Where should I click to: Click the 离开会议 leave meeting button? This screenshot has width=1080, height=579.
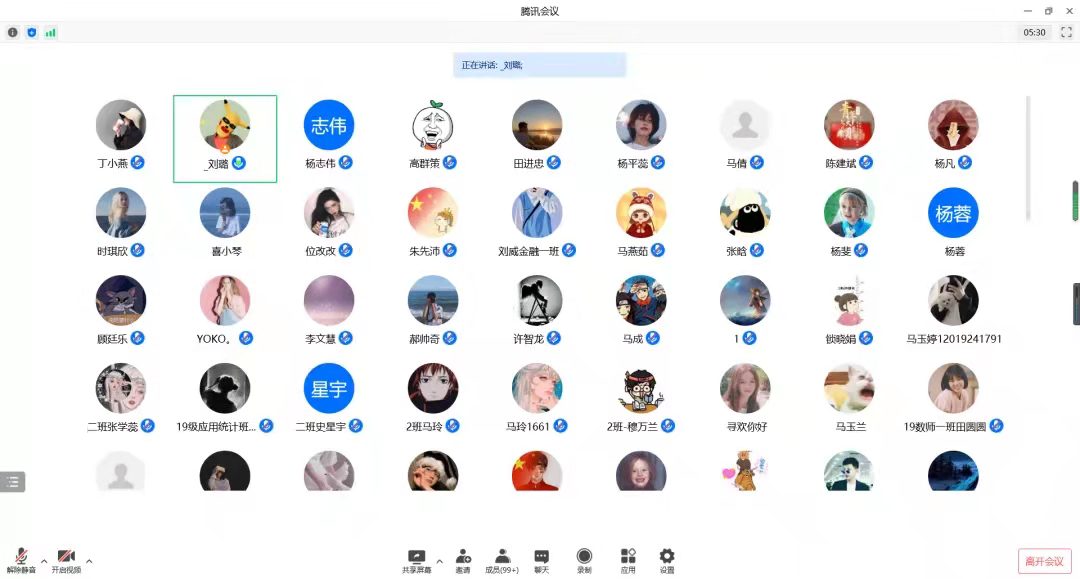point(1044,561)
